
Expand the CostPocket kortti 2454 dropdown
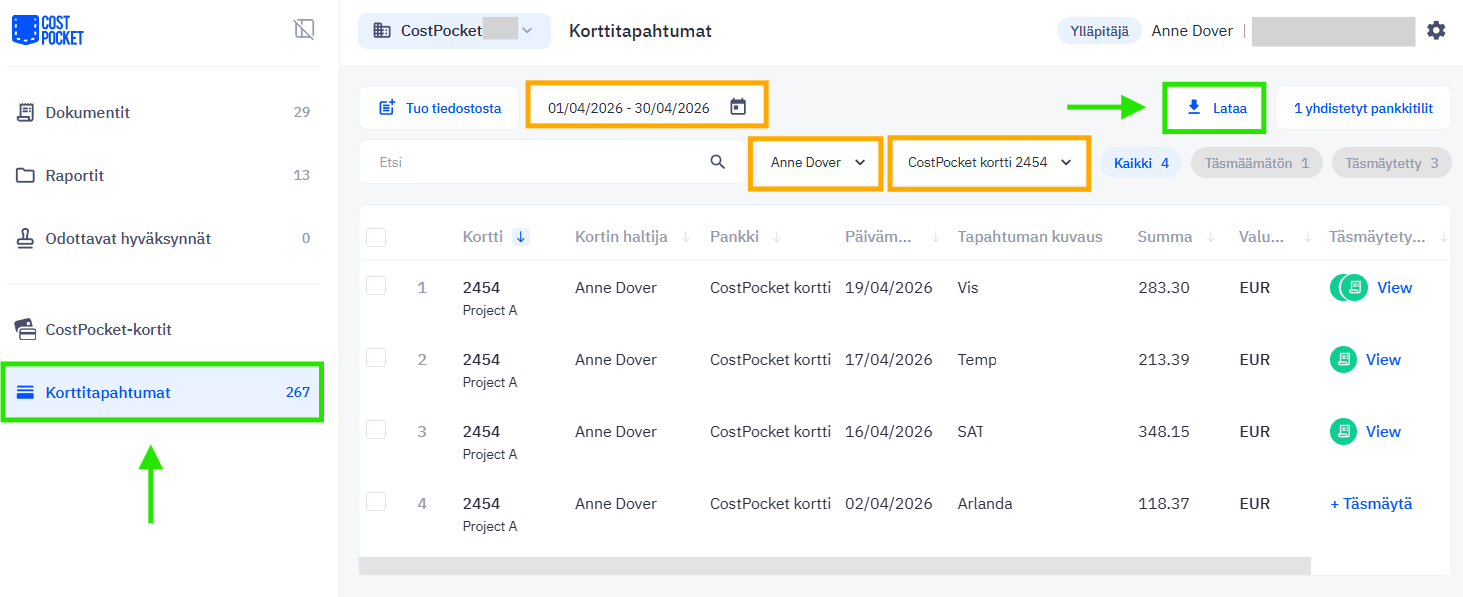click(x=989, y=162)
